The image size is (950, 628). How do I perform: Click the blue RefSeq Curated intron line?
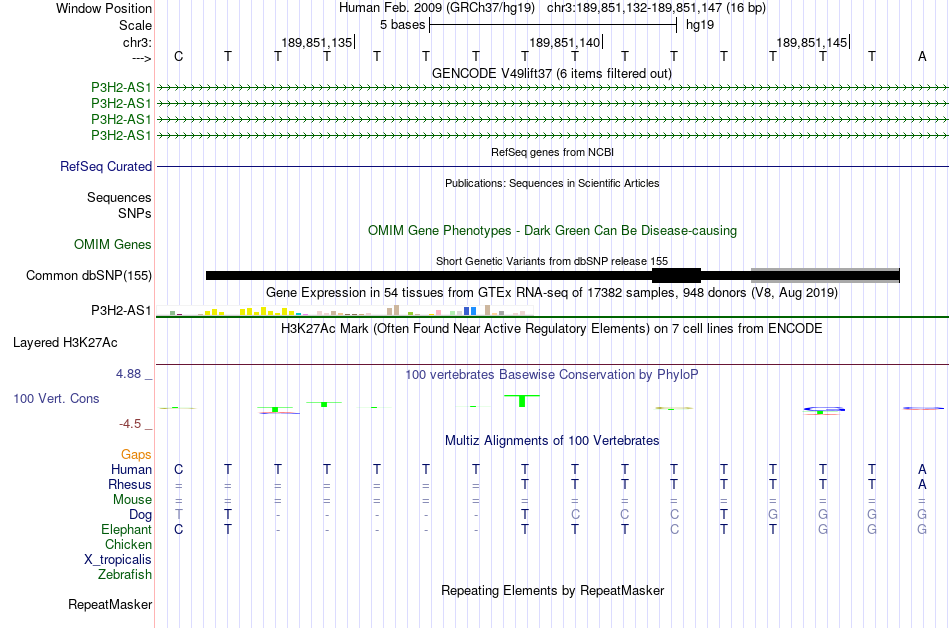click(x=552, y=167)
